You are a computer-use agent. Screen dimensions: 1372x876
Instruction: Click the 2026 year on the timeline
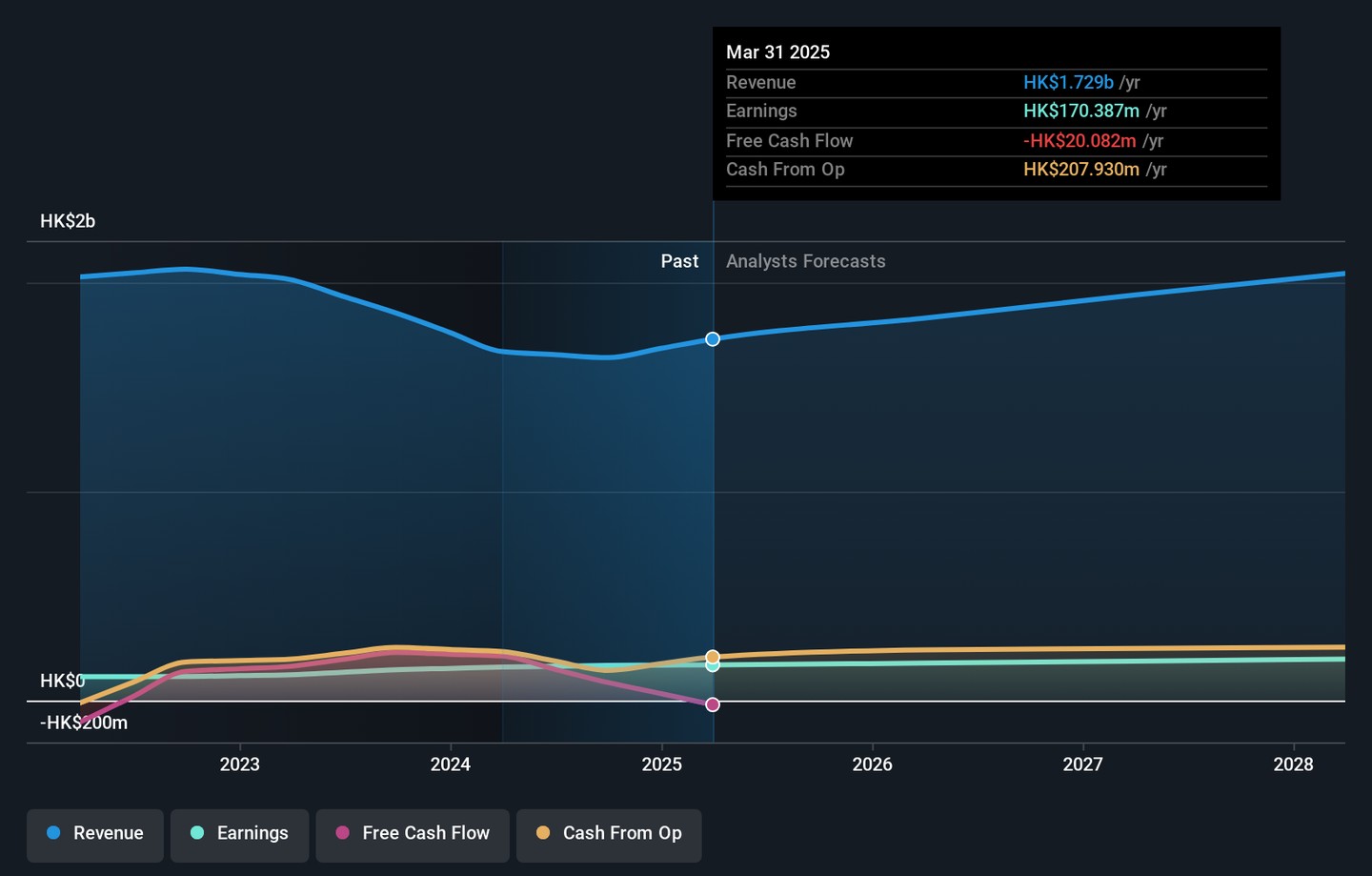coord(872,764)
